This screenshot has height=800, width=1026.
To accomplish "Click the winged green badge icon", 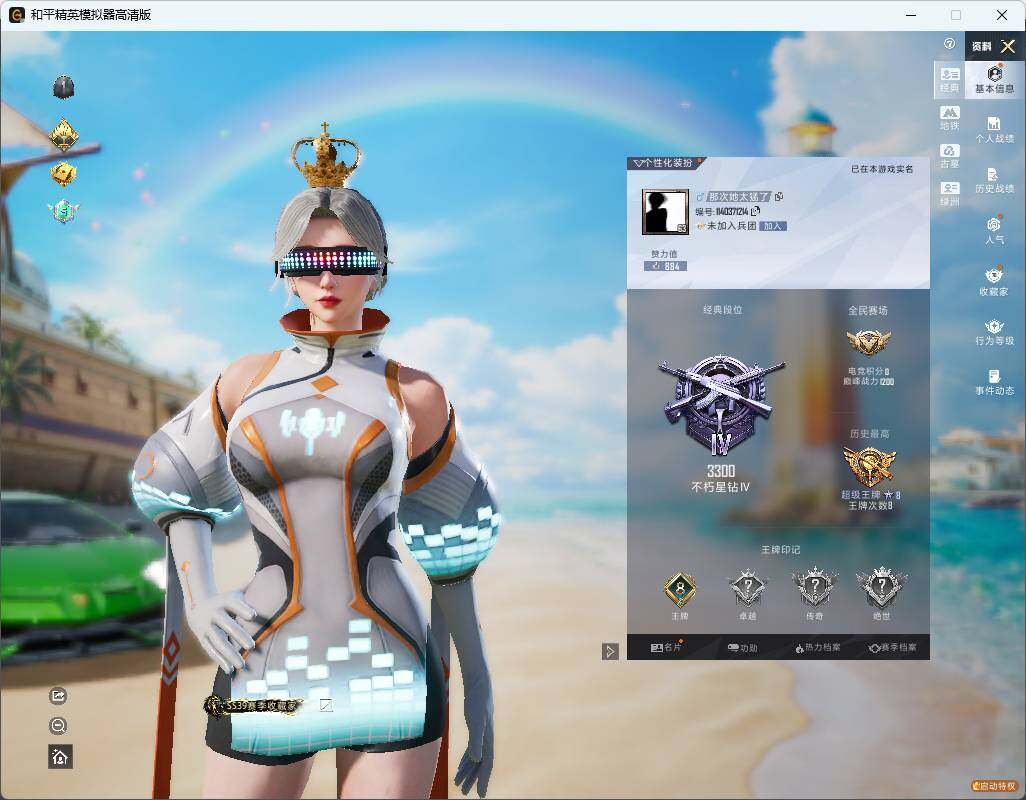I will [63, 211].
